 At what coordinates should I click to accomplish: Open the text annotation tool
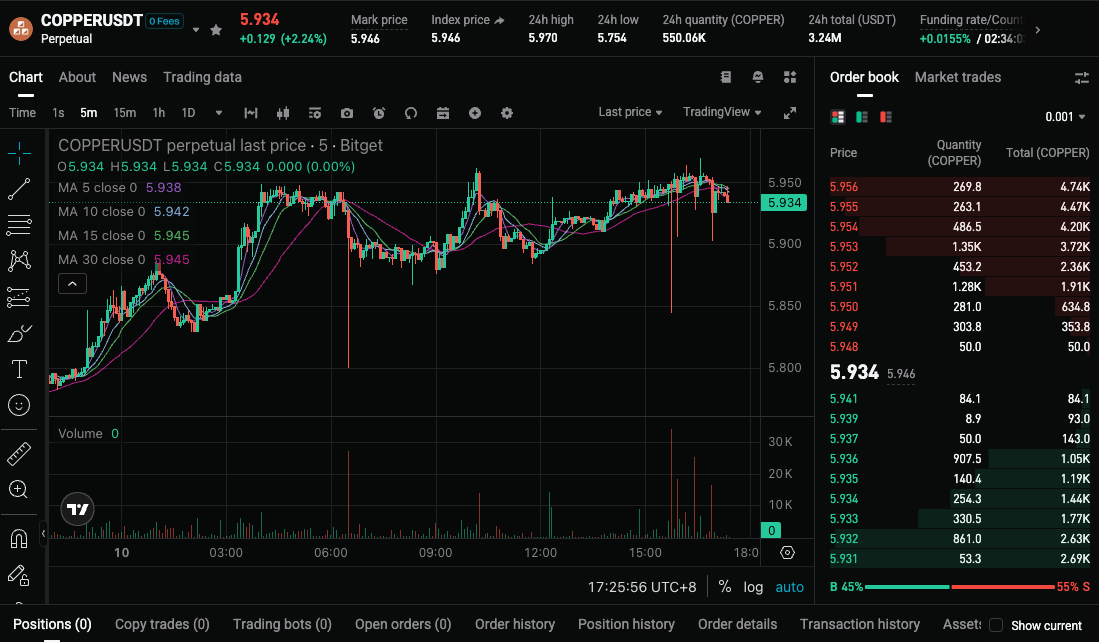click(20, 368)
